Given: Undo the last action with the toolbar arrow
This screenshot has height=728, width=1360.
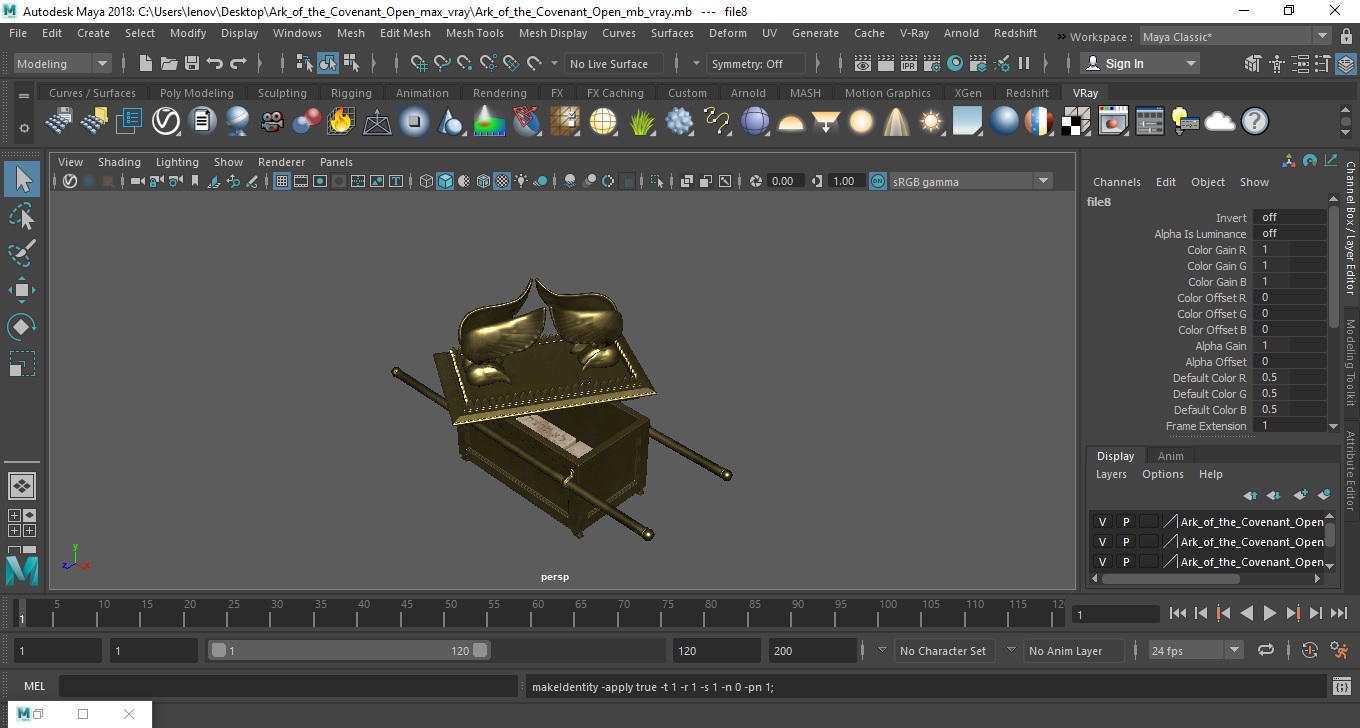Looking at the screenshot, I should coord(214,63).
